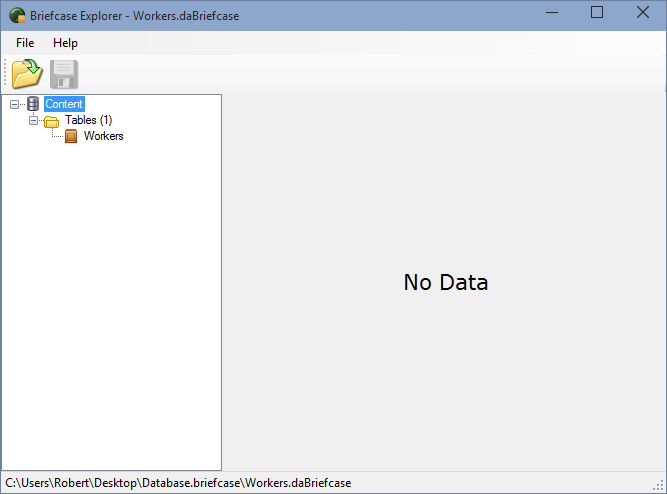Open the File menu
Image resolution: width=667 pixels, height=494 pixels.
25,43
